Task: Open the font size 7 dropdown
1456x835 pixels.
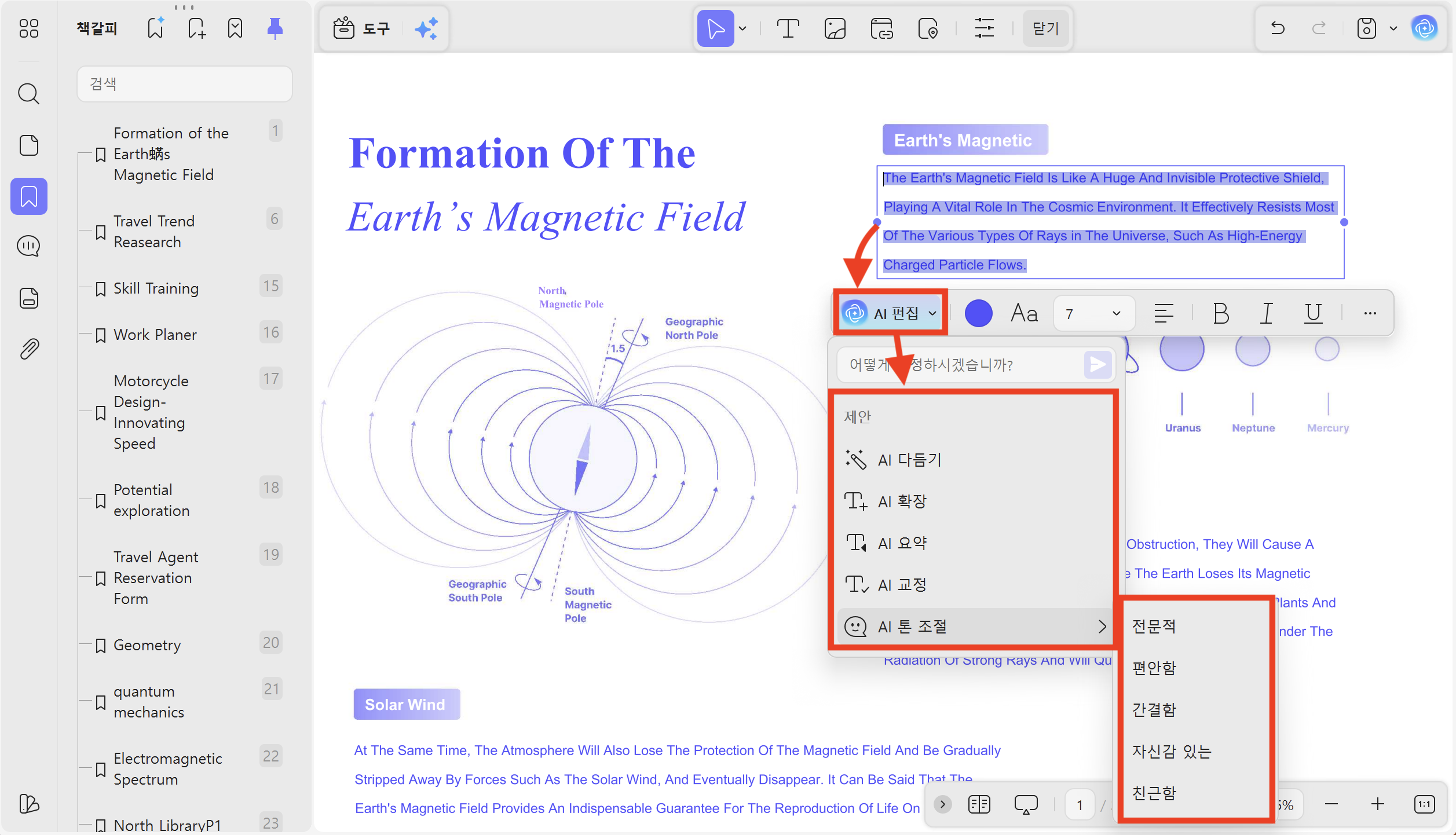Action: pos(1093,313)
